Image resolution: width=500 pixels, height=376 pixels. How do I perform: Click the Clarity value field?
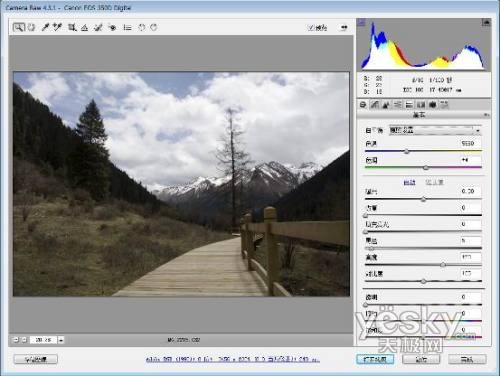pos(470,297)
